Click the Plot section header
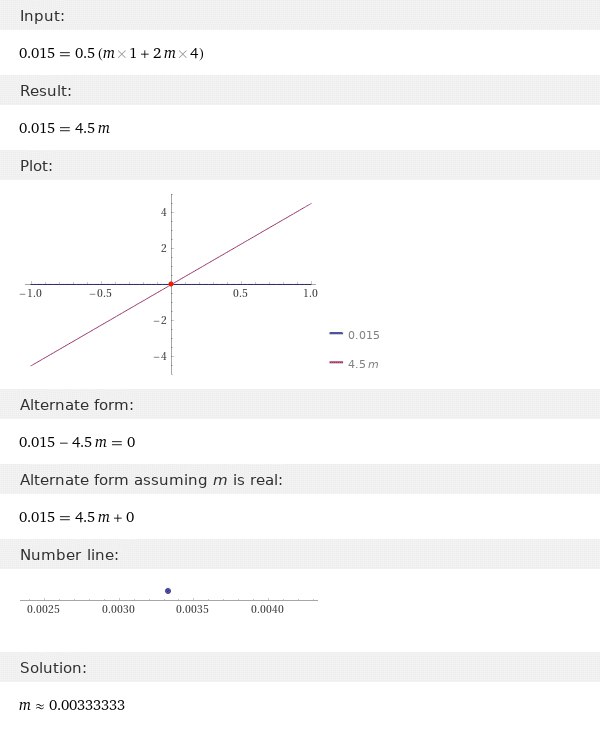 pos(36,166)
